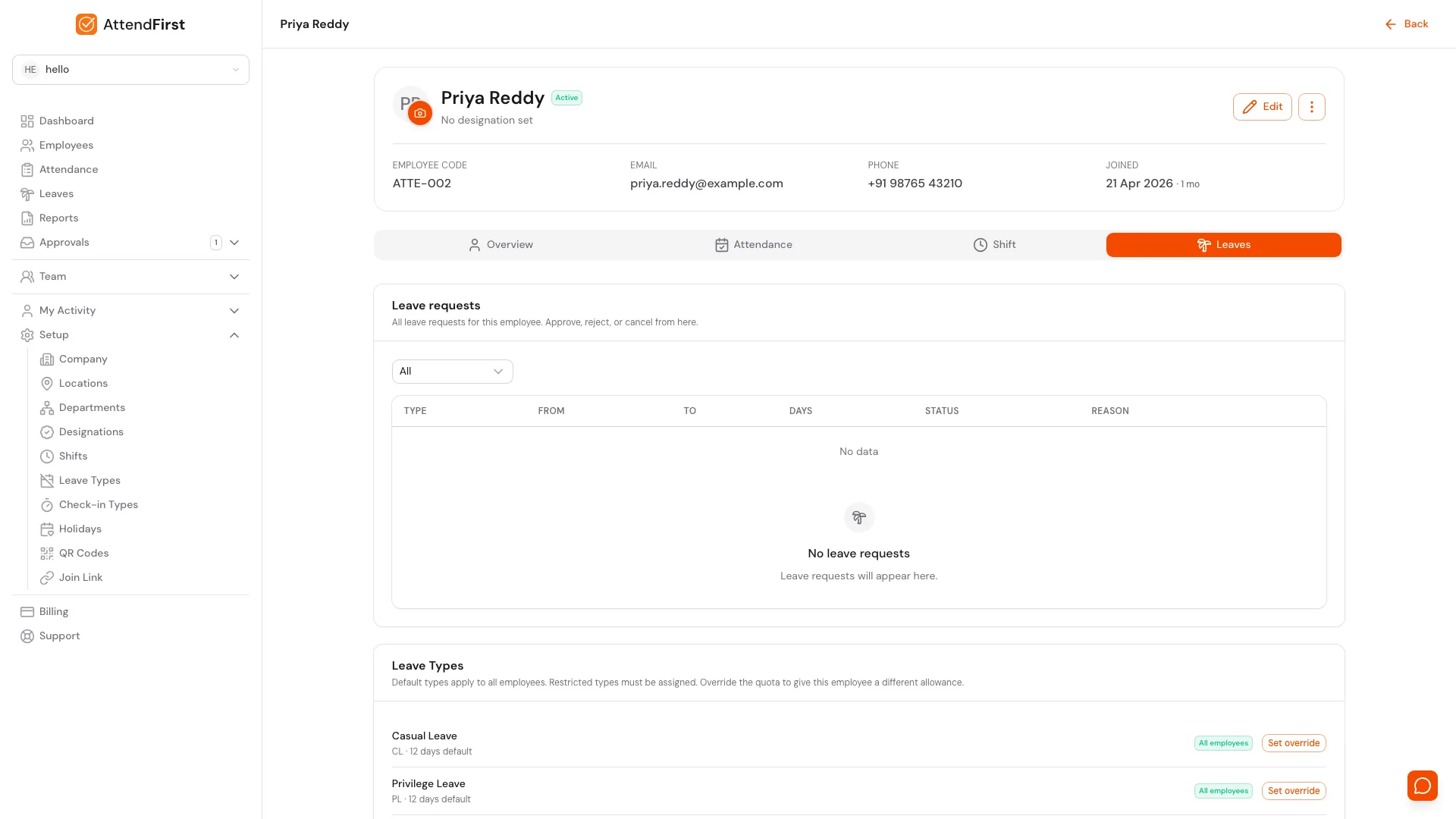Set override for Casual Leave
1456x819 pixels.
click(1294, 743)
